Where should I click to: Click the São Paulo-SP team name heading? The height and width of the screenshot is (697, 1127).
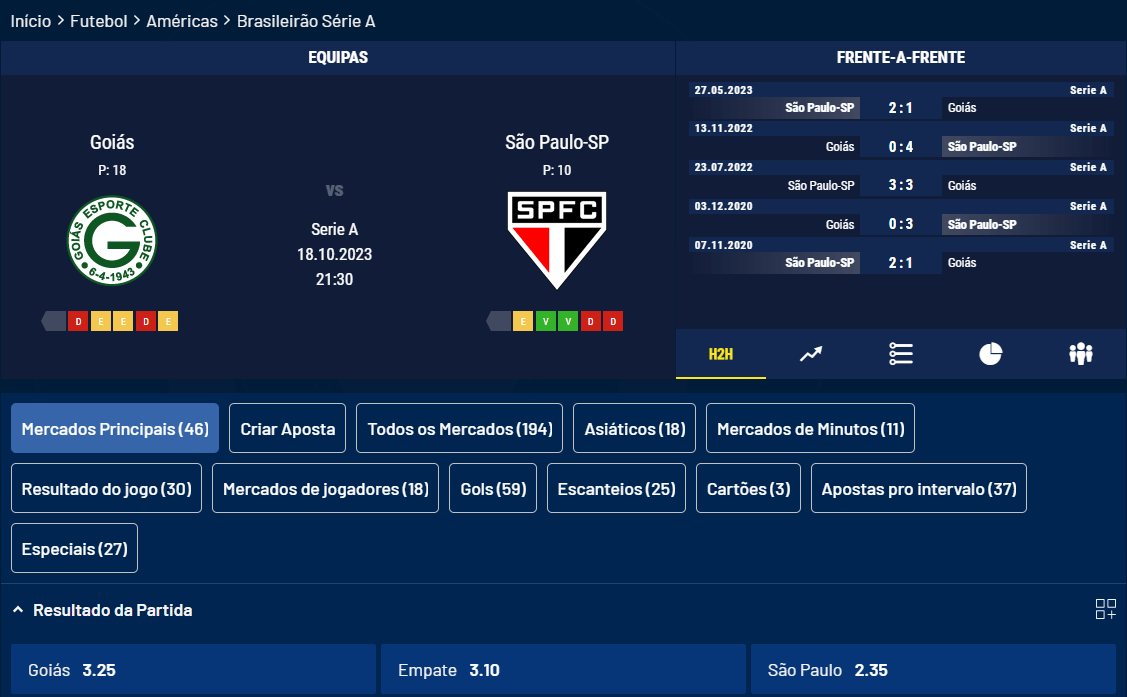(557, 142)
